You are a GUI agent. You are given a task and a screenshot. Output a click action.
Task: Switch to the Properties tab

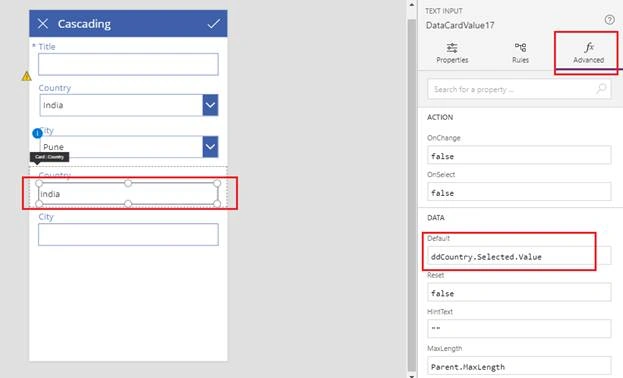click(x=452, y=53)
